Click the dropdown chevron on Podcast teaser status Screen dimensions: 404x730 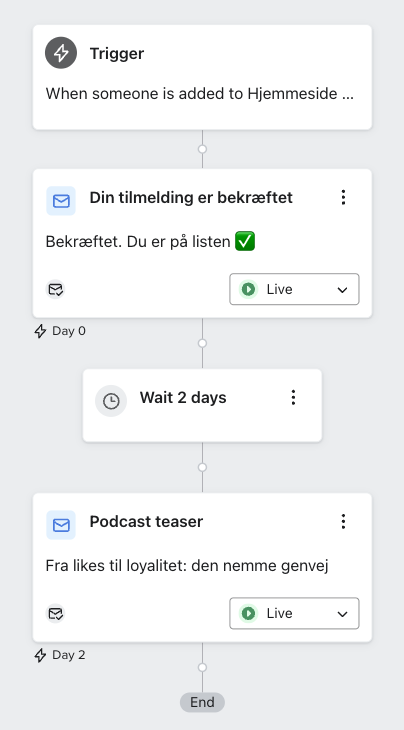tap(342, 614)
